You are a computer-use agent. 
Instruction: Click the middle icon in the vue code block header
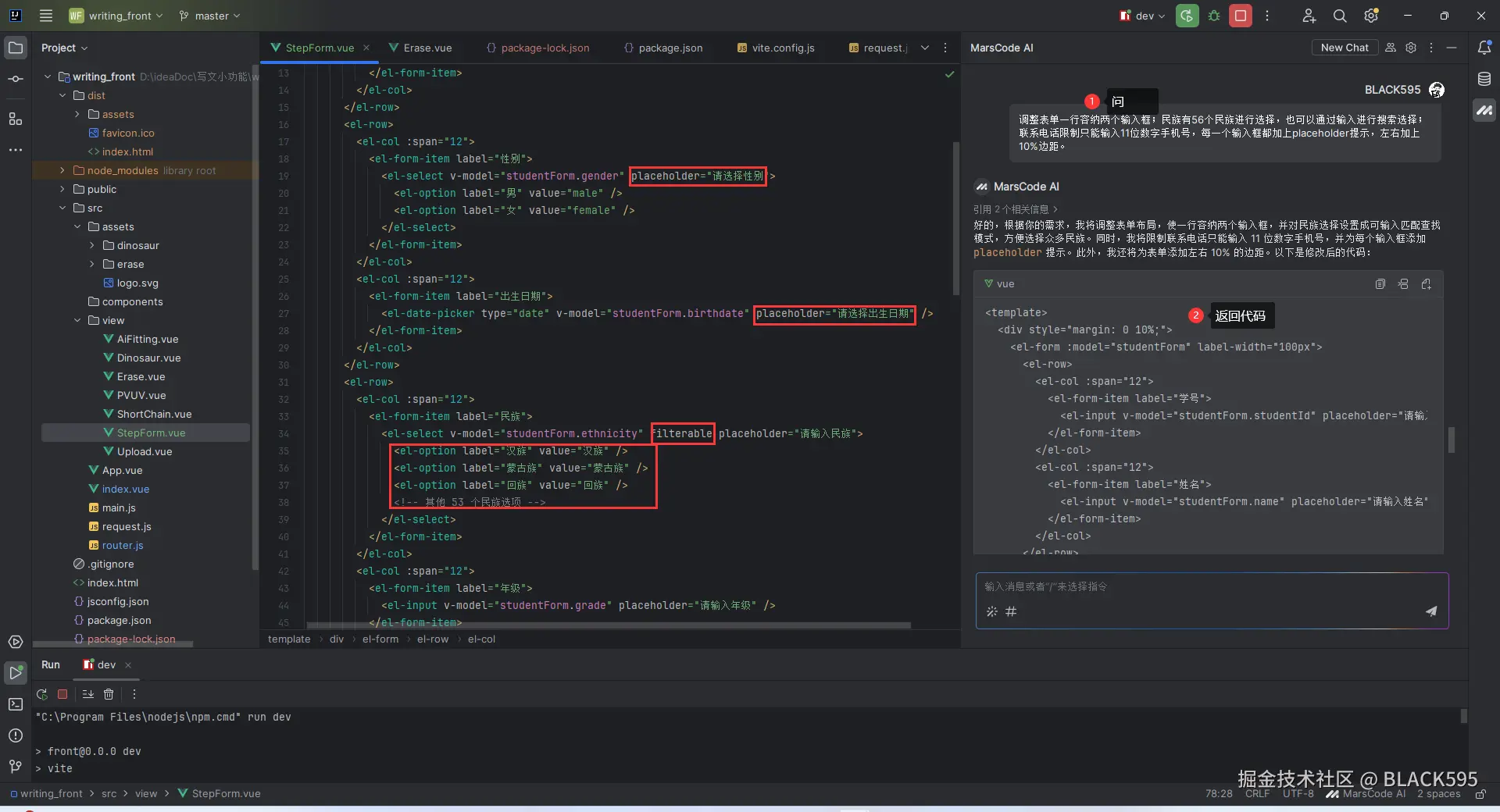click(x=1403, y=284)
